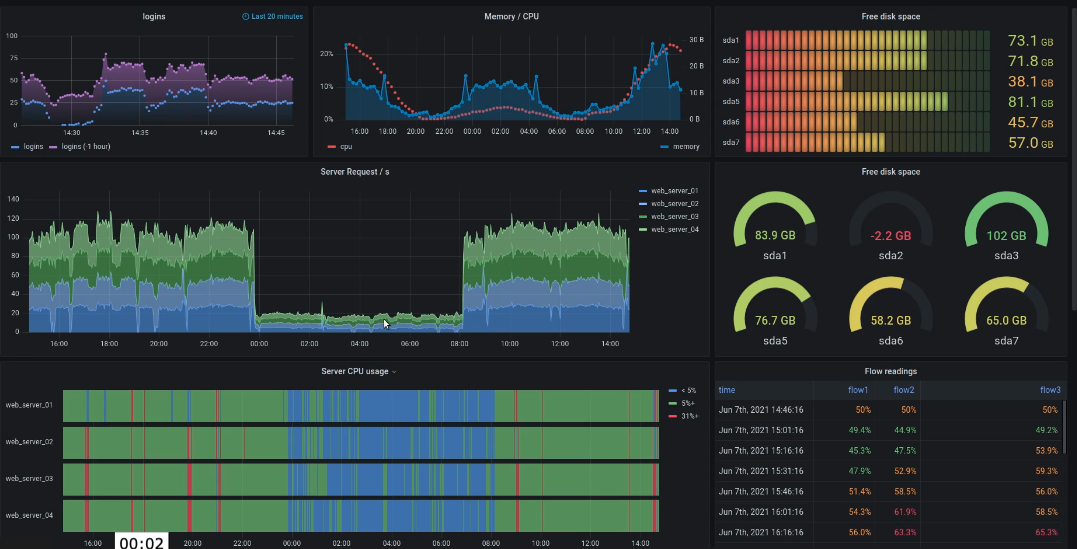The image size is (1077, 549).
Task: Click the cpu legend color swatch
Action: point(332,147)
